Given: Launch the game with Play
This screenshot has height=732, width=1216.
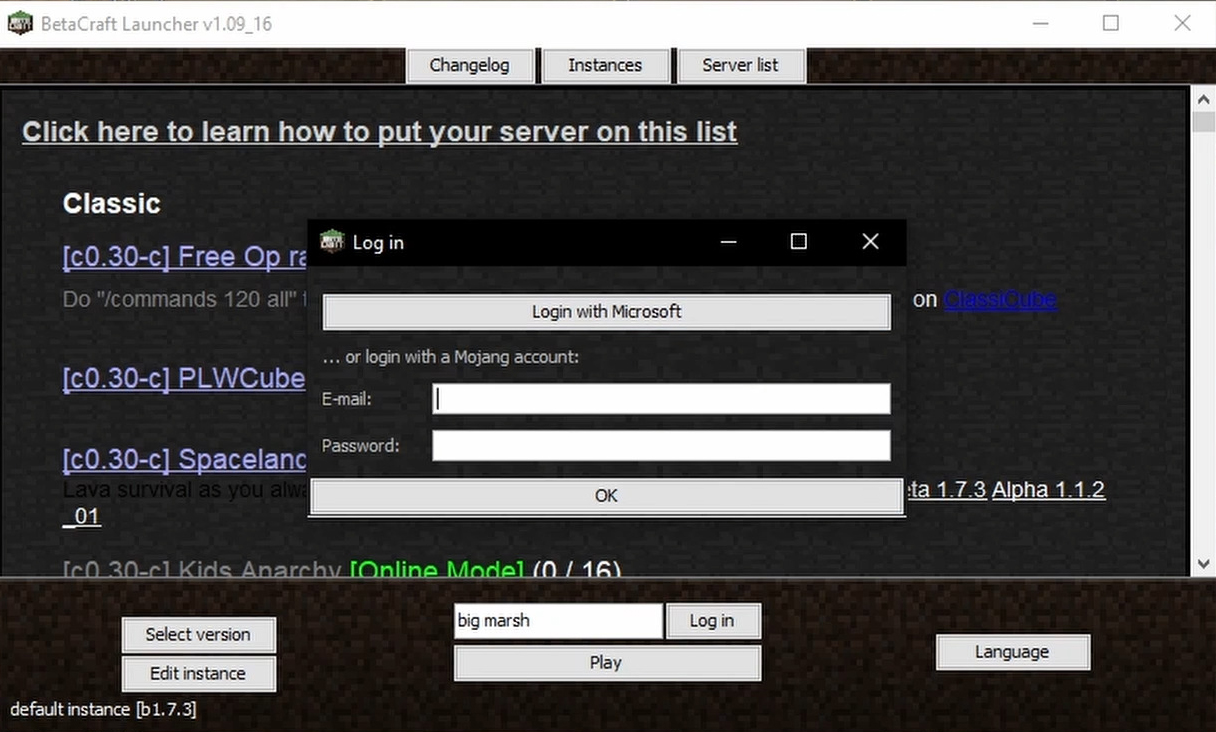Looking at the screenshot, I should [x=606, y=663].
